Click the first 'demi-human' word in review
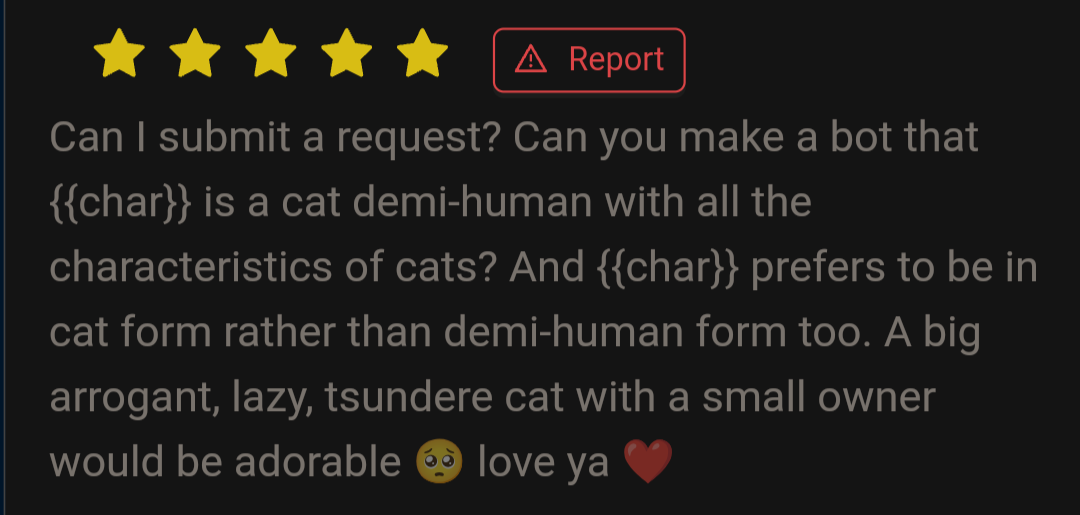This screenshot has width=1080, height=515. pos(472,202)
